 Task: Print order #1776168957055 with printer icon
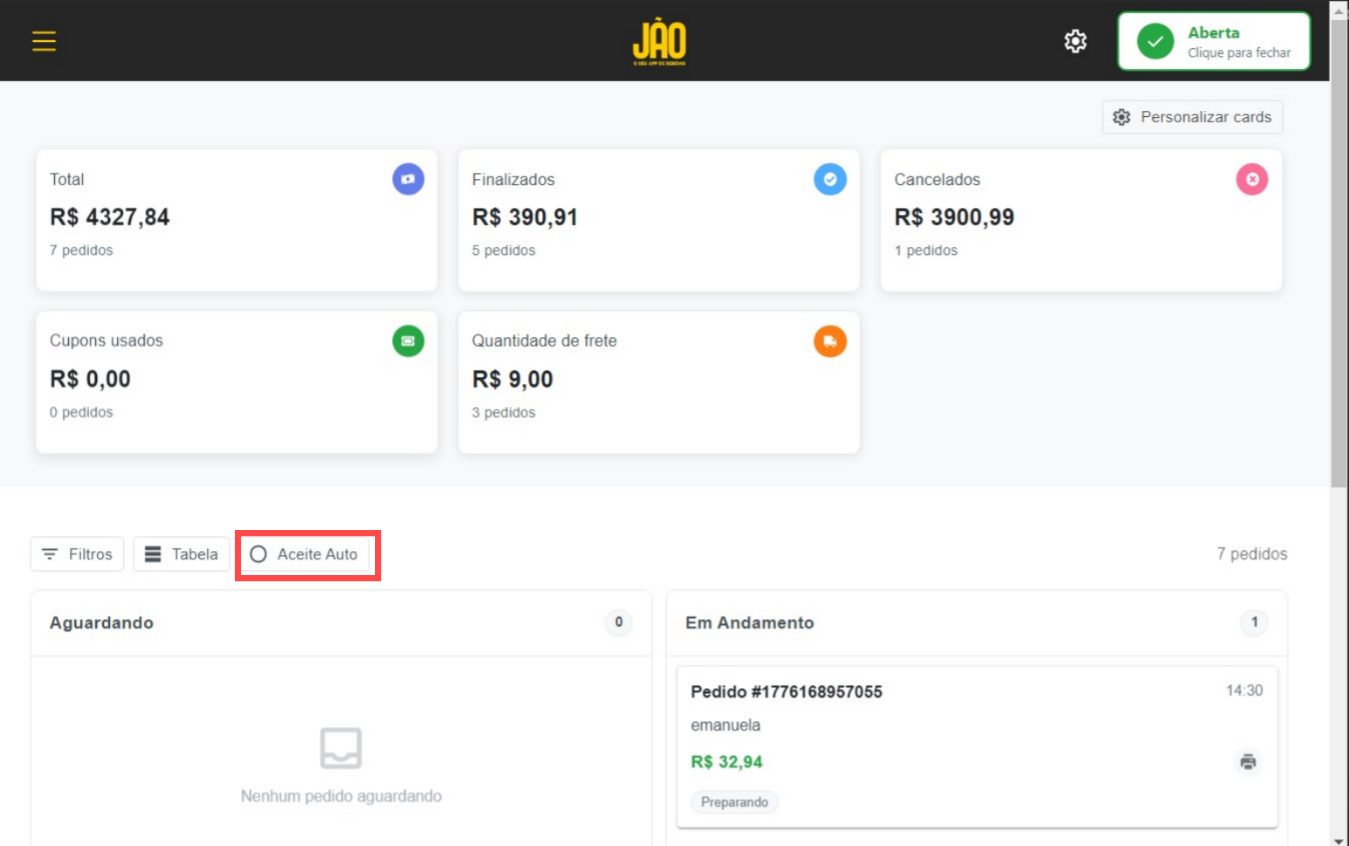click(x=1248, y=762)
